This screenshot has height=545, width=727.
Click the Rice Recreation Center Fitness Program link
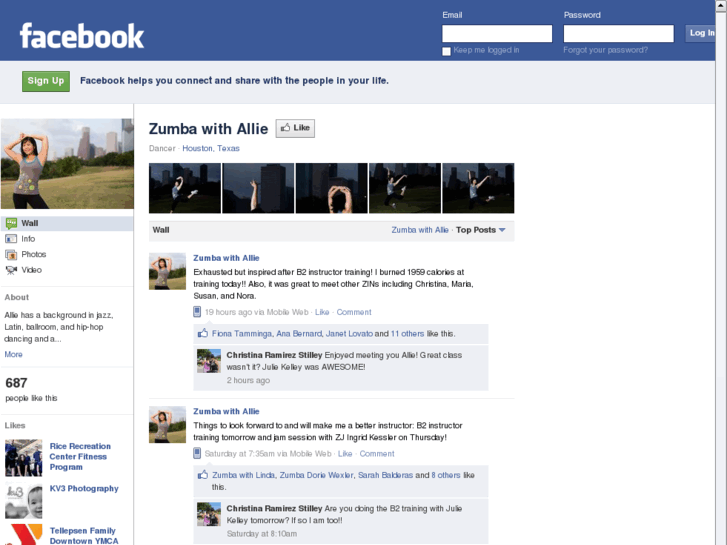(80, 456)
